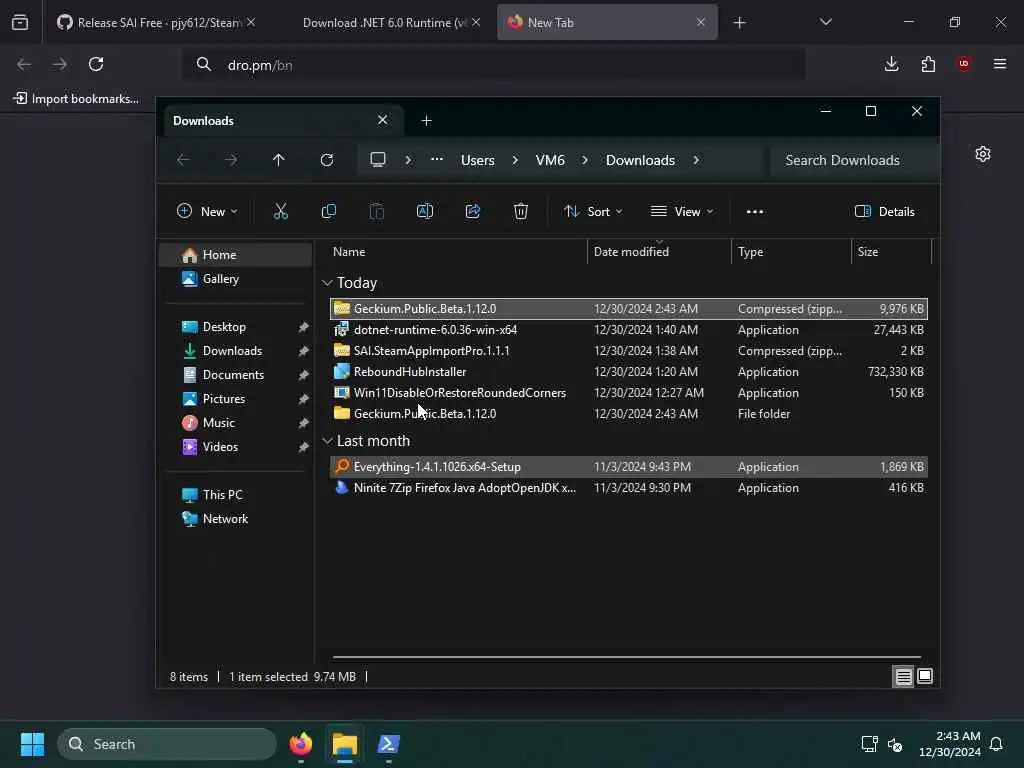
Task: Collapse the Last month group
Action: (327, 441)
